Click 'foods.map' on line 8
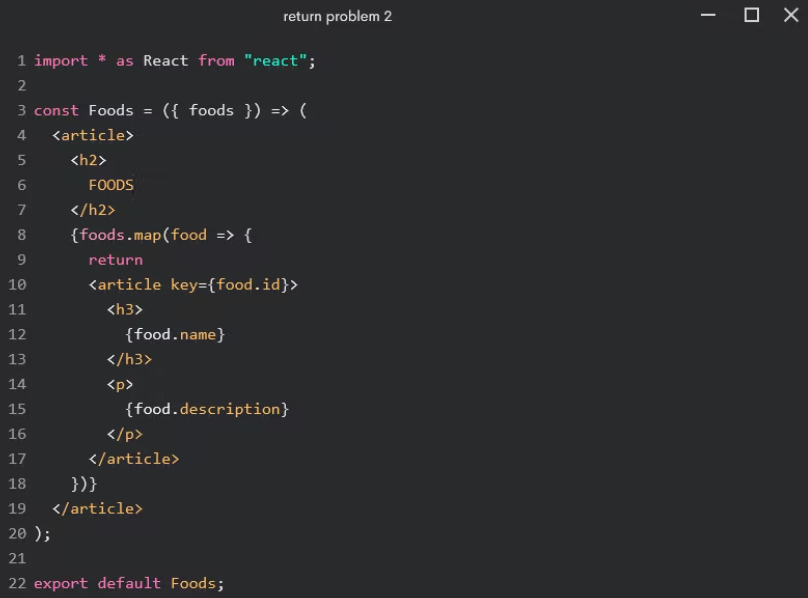Image resolution: width=808 pixels, height=598 pixels. tap(120, 235)
